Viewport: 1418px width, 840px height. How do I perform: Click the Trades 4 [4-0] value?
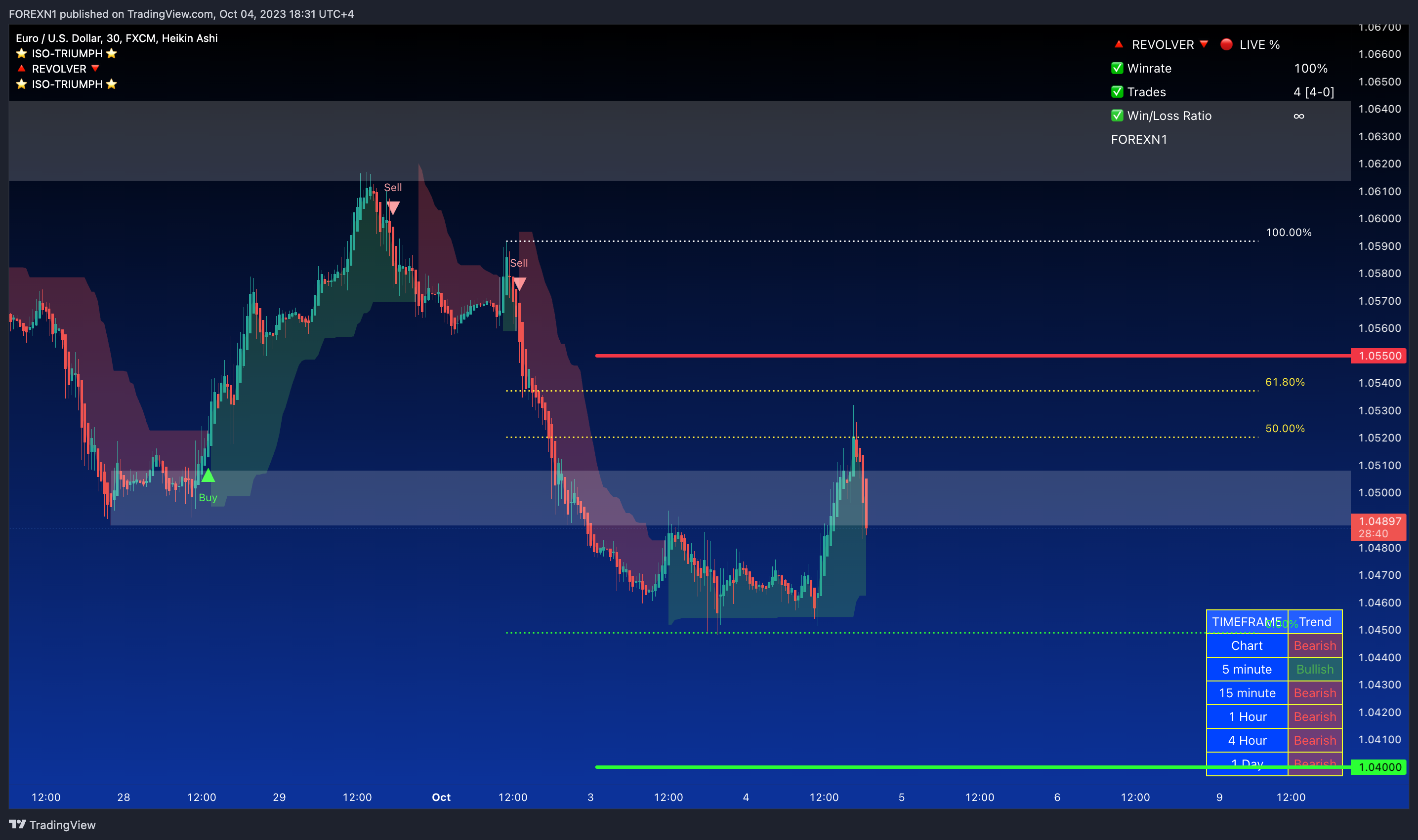[x=1314, y=92]
